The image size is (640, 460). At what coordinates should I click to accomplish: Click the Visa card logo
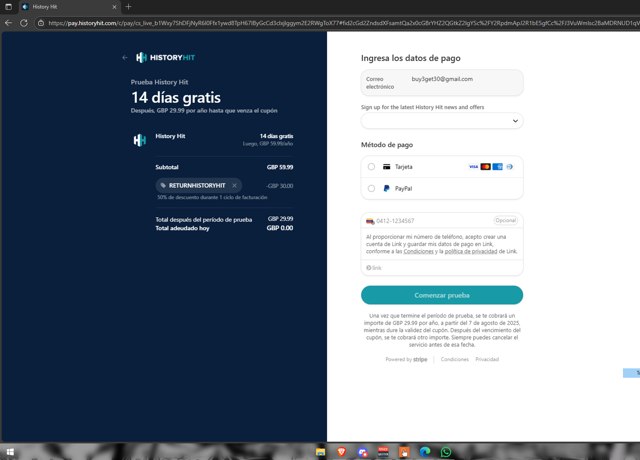click(x=473, y=167)
